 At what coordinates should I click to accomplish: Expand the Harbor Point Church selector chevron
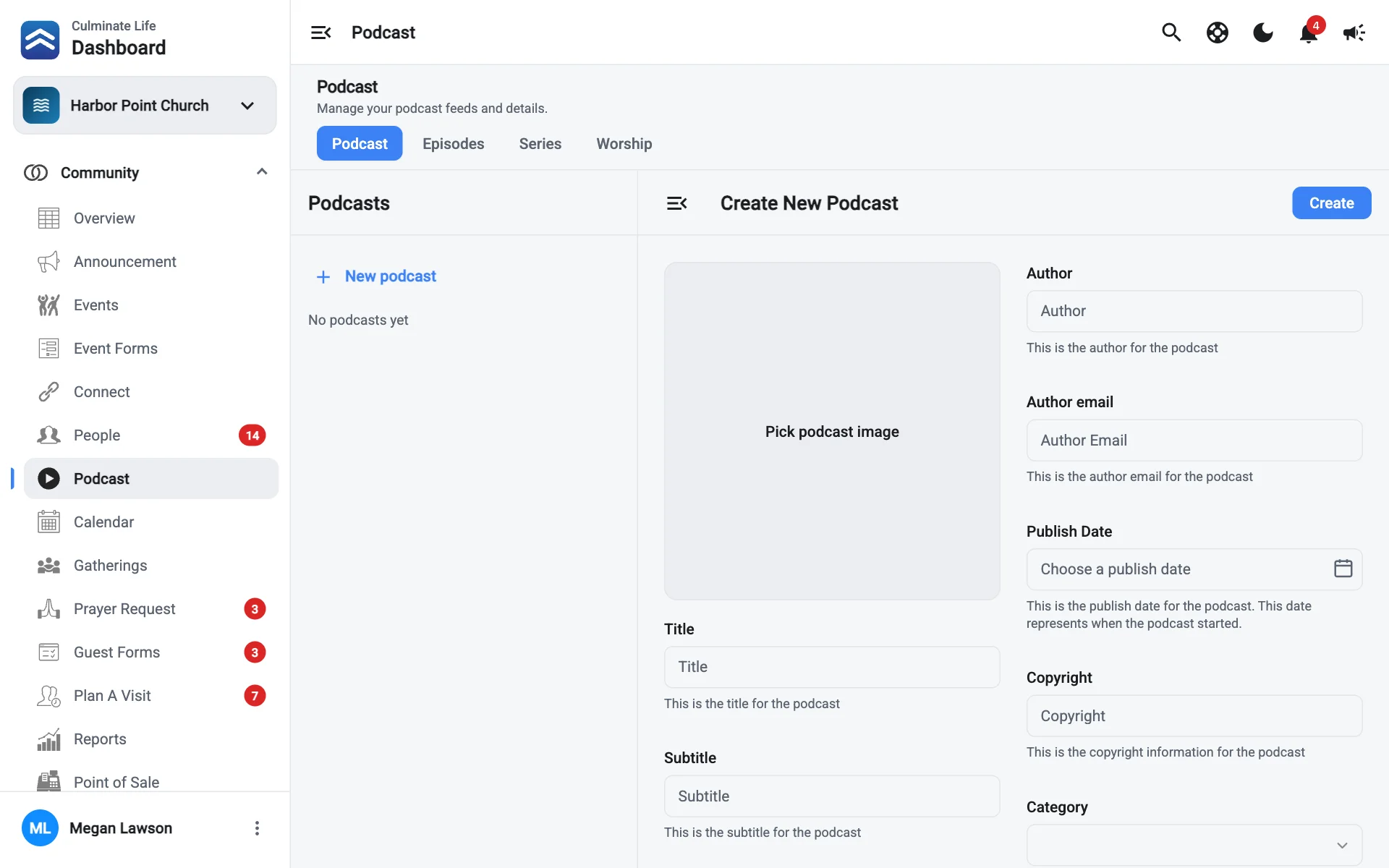click(x=247, y=106)
